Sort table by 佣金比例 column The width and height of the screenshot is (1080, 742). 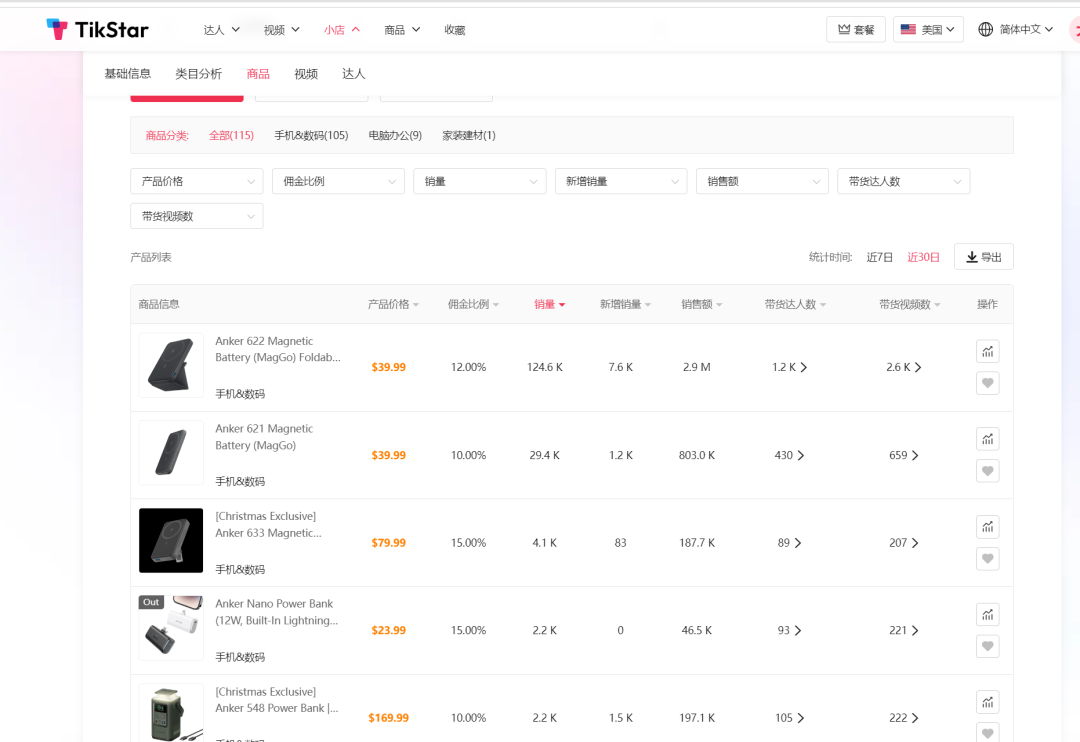coord(473,304)
